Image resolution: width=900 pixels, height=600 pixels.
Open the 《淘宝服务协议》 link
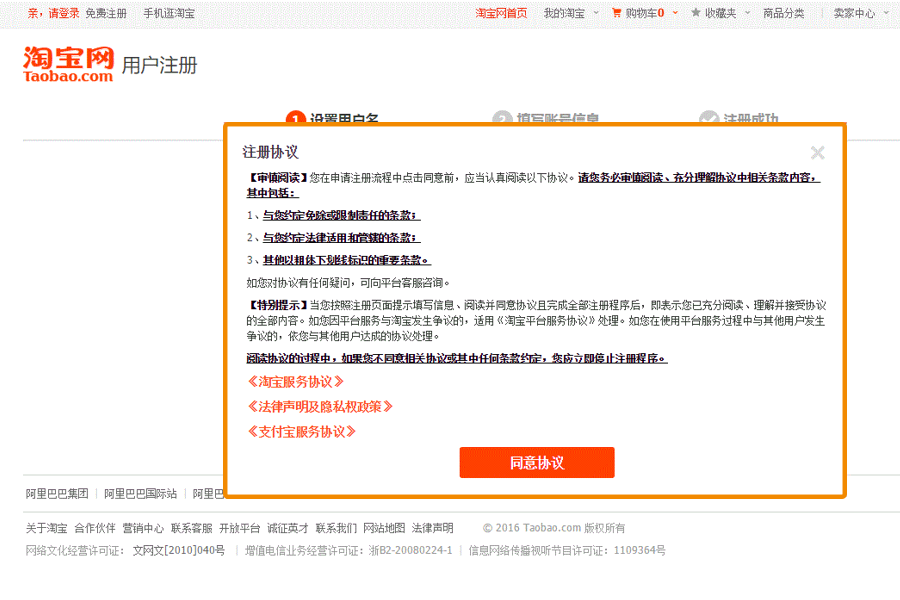pyautogui.click(x=296, y=382)
